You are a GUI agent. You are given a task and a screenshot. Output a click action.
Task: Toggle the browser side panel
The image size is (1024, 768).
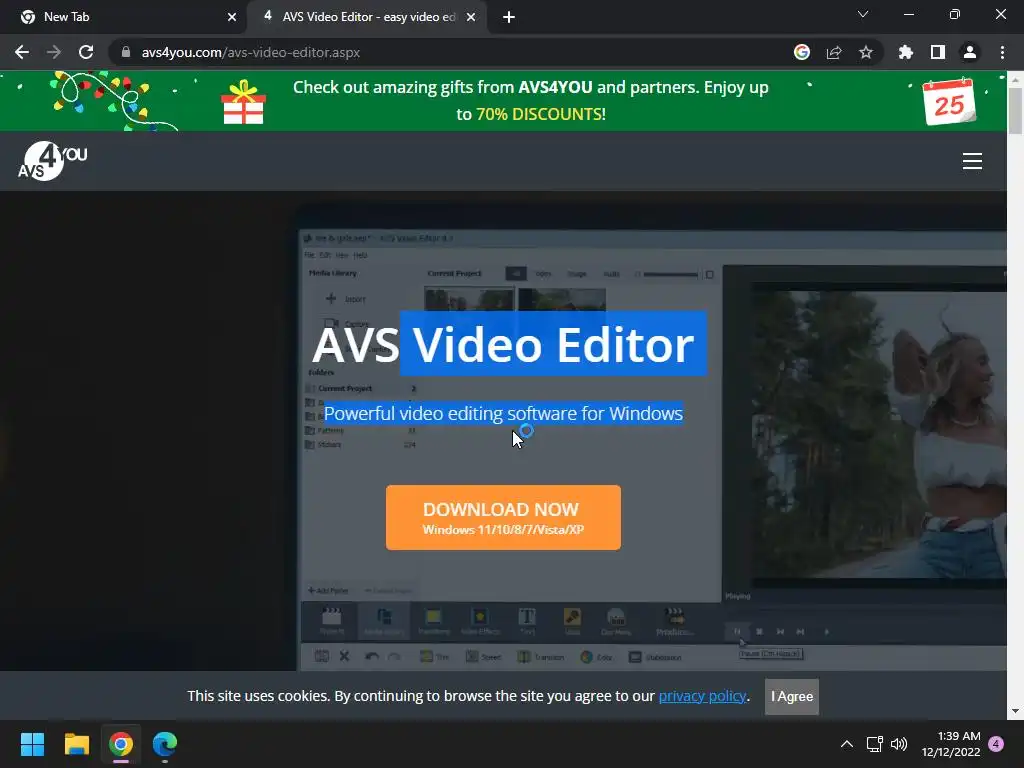click(938, 52)
